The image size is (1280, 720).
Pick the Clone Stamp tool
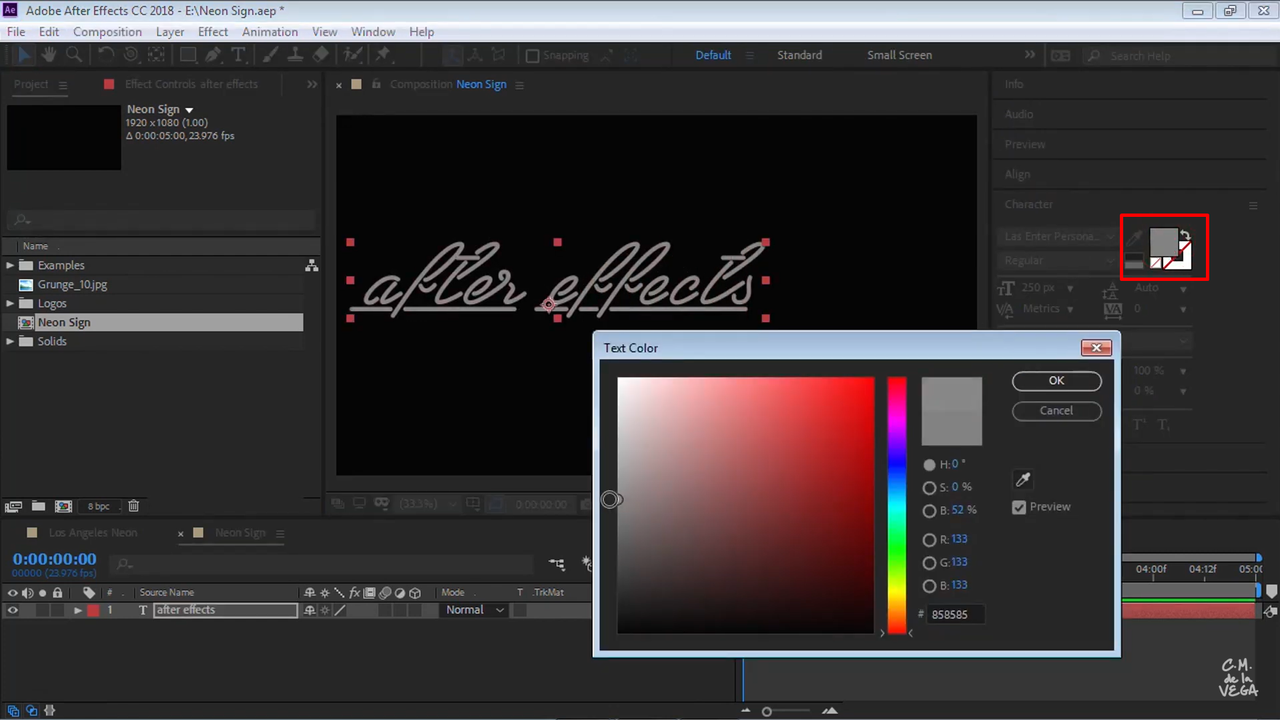pos(296,55)
